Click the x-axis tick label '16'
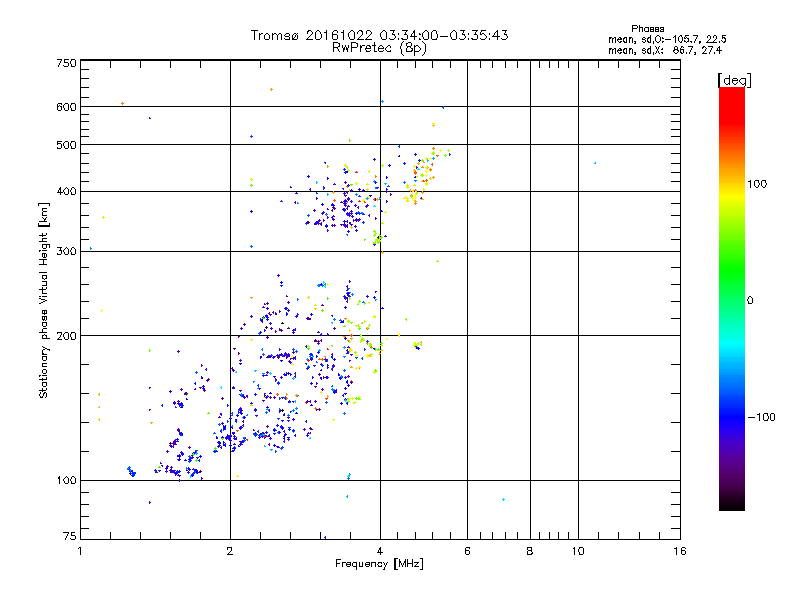The width and height of the screenshot is (800, 600). tap(680, 551)
